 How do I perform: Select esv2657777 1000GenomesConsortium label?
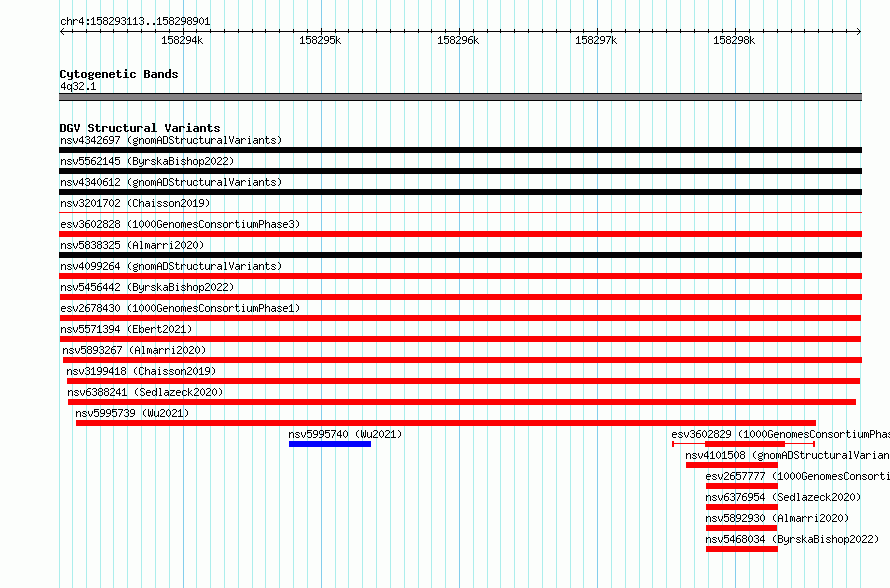797,476
